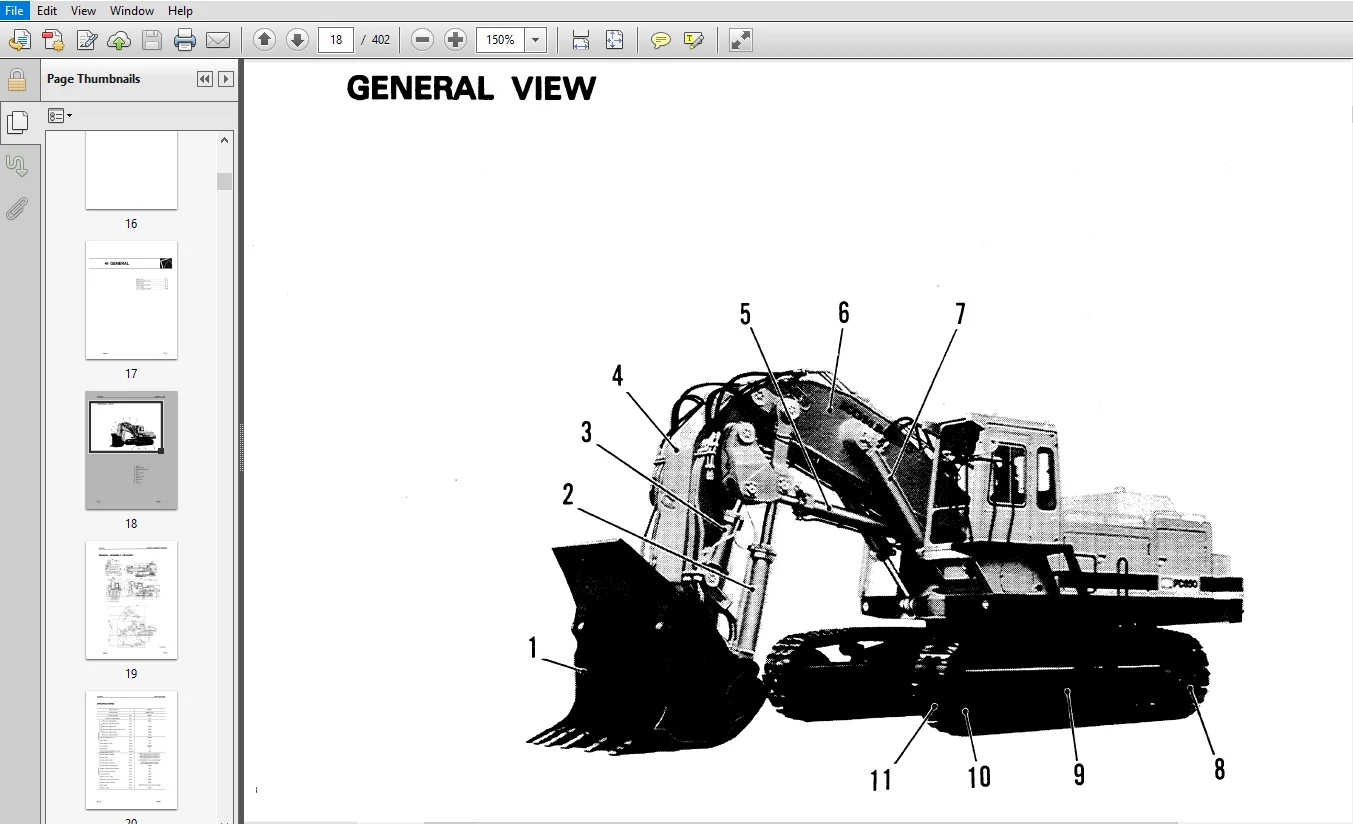Open the Edit menu
Image resolution: width=1353 pixels, height=824 pixels.
point(47,10)
